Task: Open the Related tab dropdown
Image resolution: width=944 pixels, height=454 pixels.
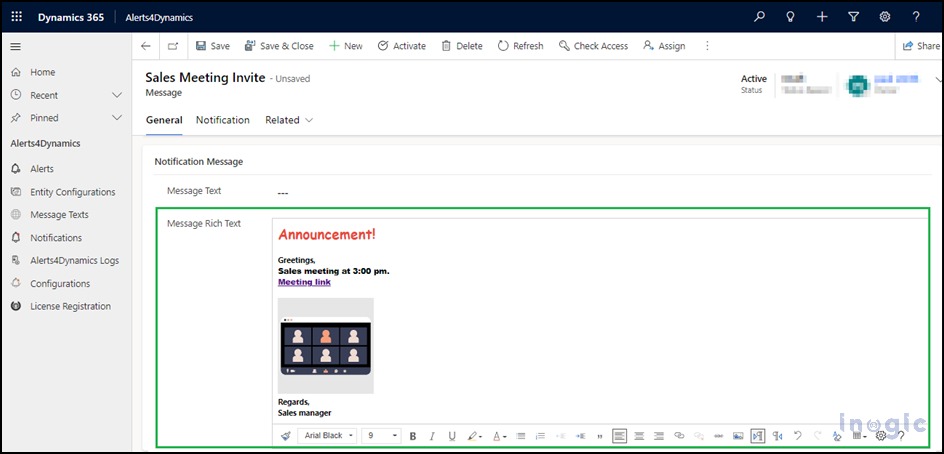Action: pyautogui.click(x=289, y=120)
